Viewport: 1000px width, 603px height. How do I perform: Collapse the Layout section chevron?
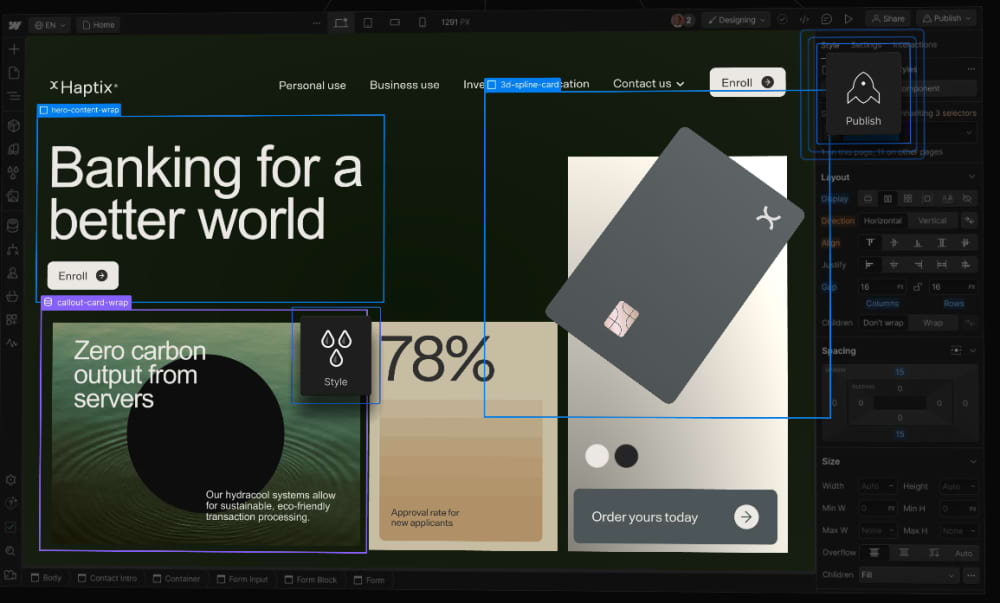972,177
